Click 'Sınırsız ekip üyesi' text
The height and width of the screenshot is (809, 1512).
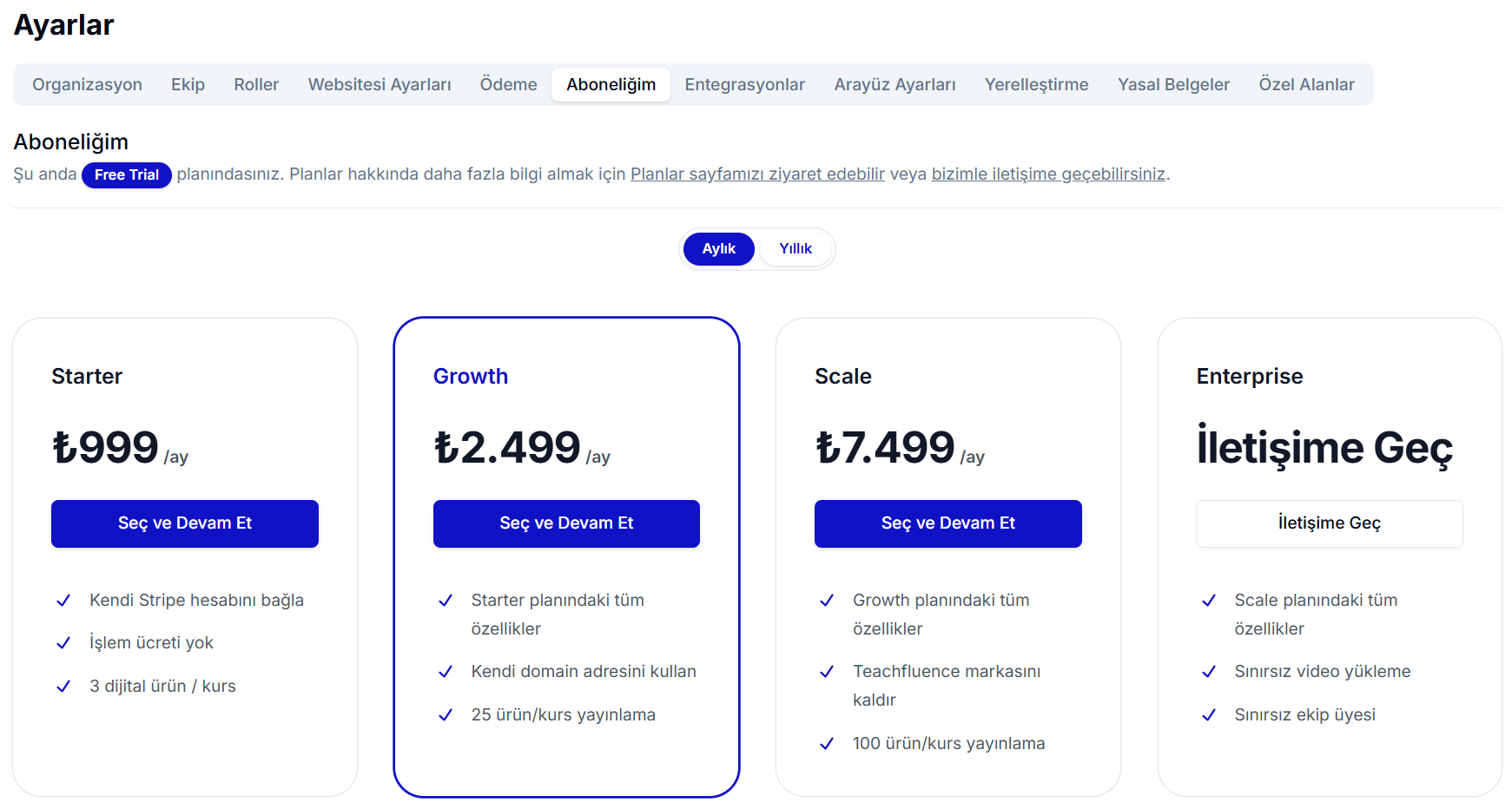coord(1305,714)
